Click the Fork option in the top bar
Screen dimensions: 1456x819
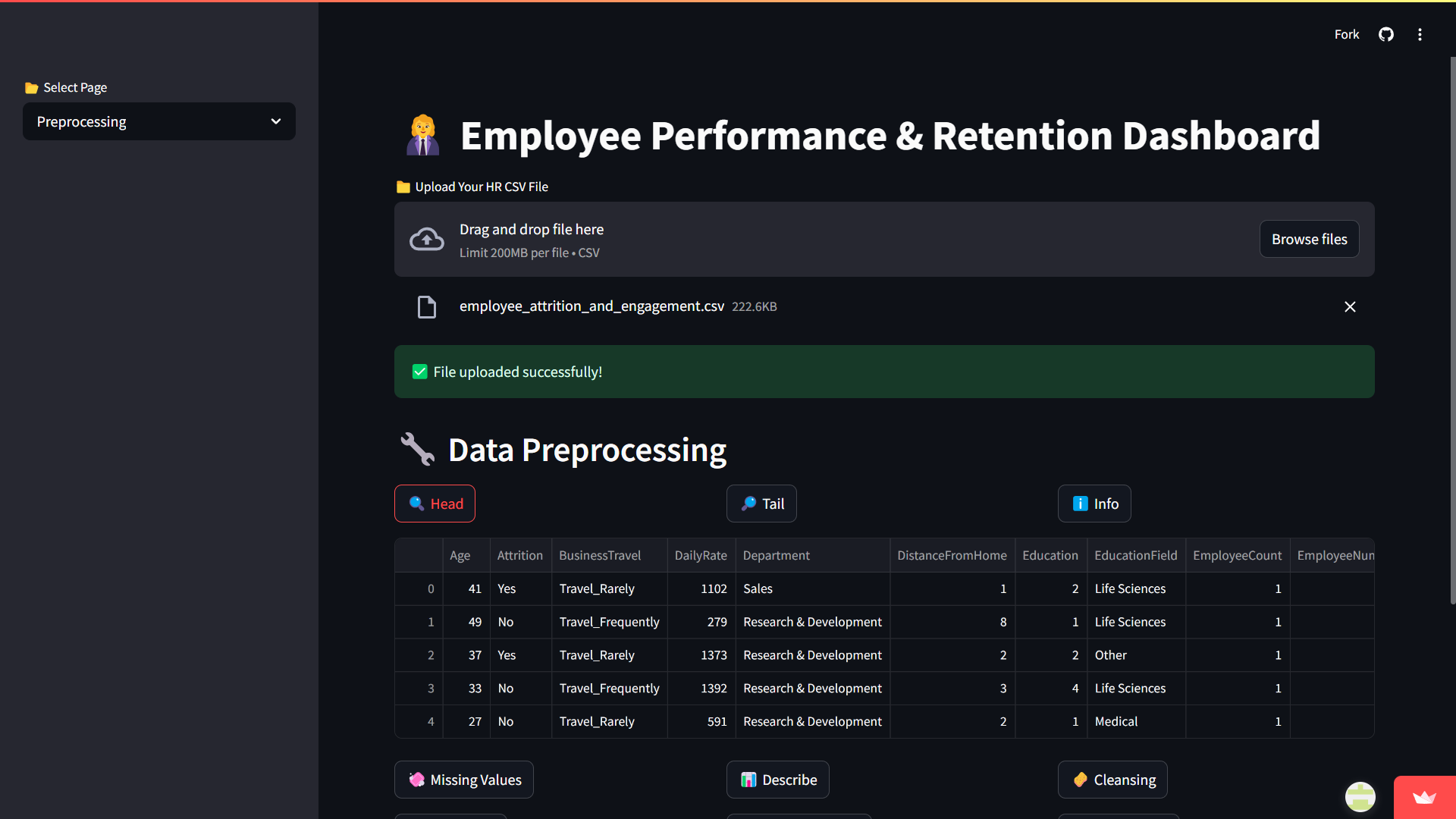(x=1347, y=34)
